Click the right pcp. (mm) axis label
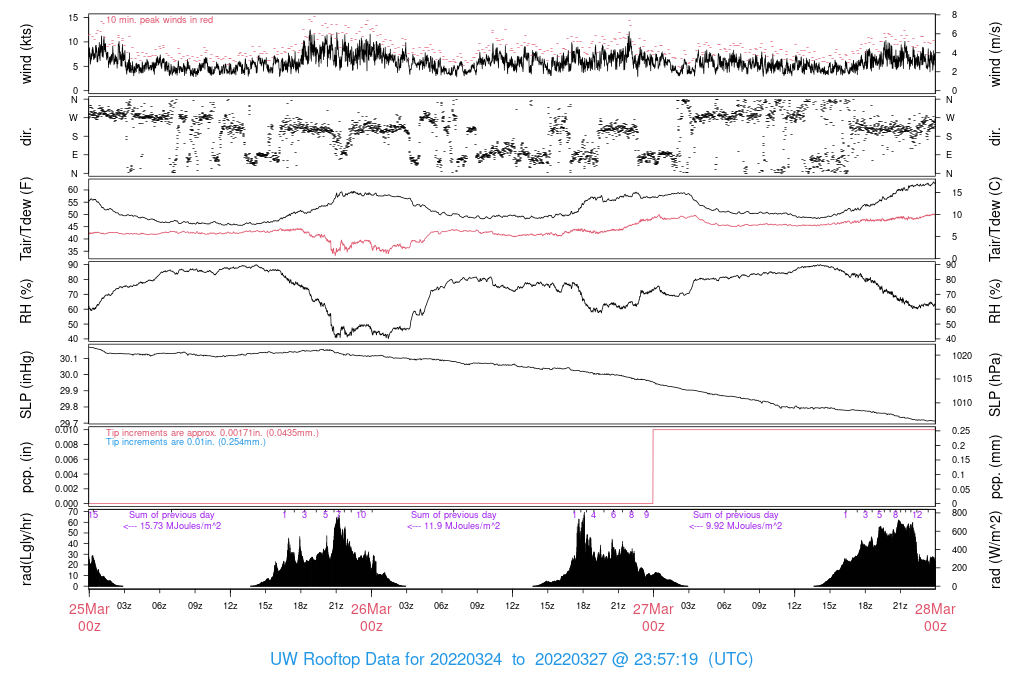 (995, 467)
